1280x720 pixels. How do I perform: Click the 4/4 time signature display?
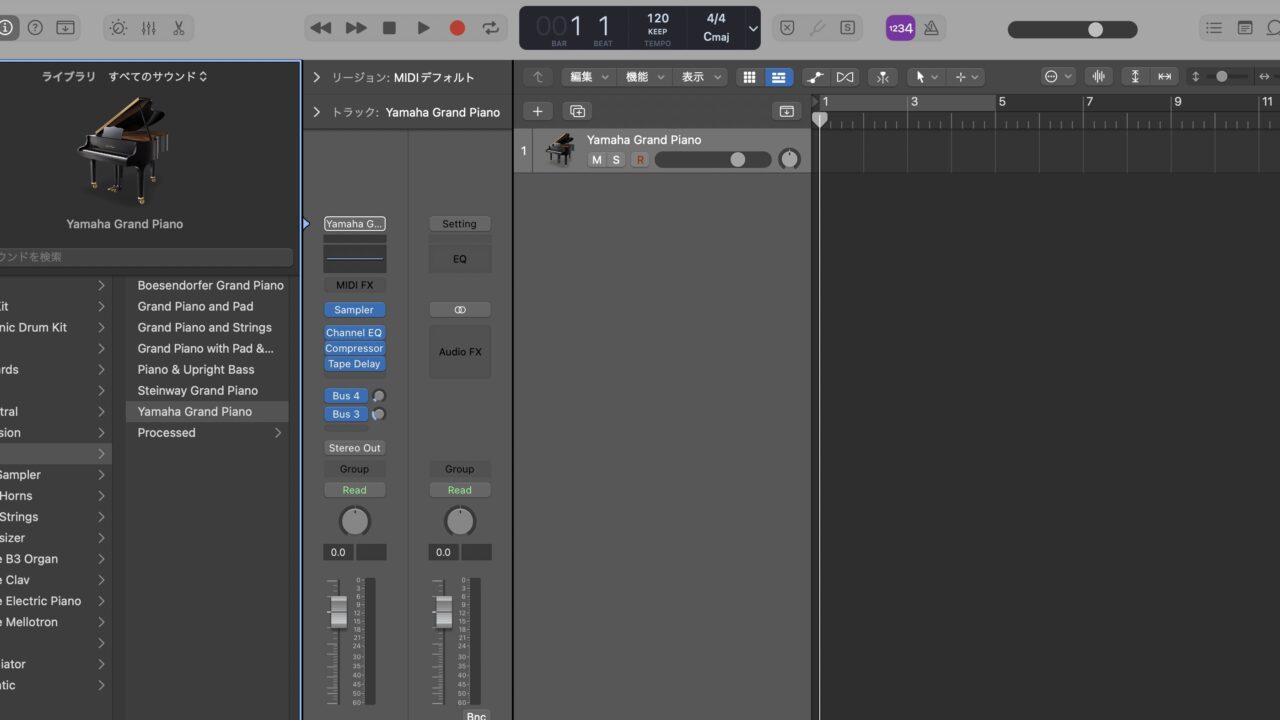point(716,18)
